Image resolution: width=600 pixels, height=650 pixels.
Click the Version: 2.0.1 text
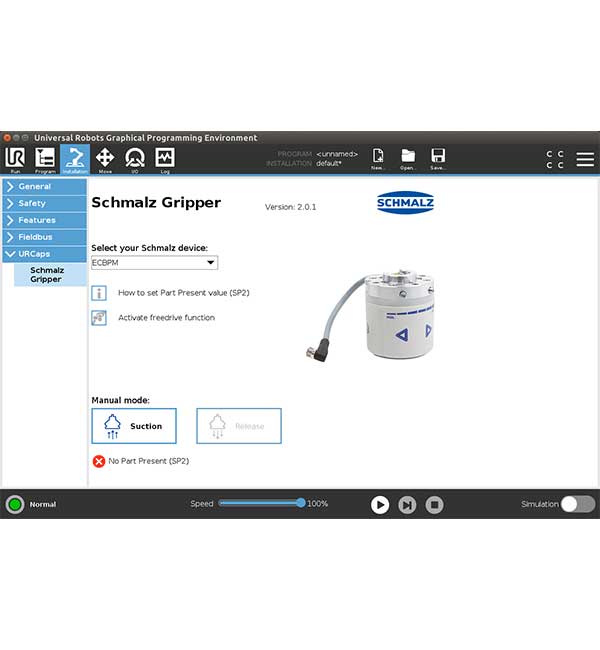click(290, 207)
